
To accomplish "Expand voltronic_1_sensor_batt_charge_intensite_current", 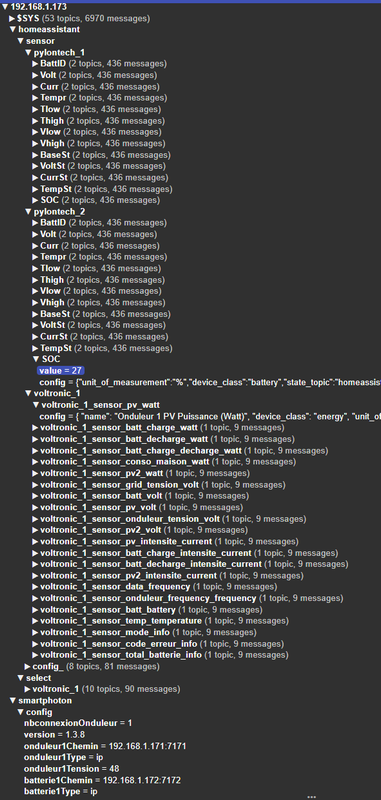I will 35,553.
